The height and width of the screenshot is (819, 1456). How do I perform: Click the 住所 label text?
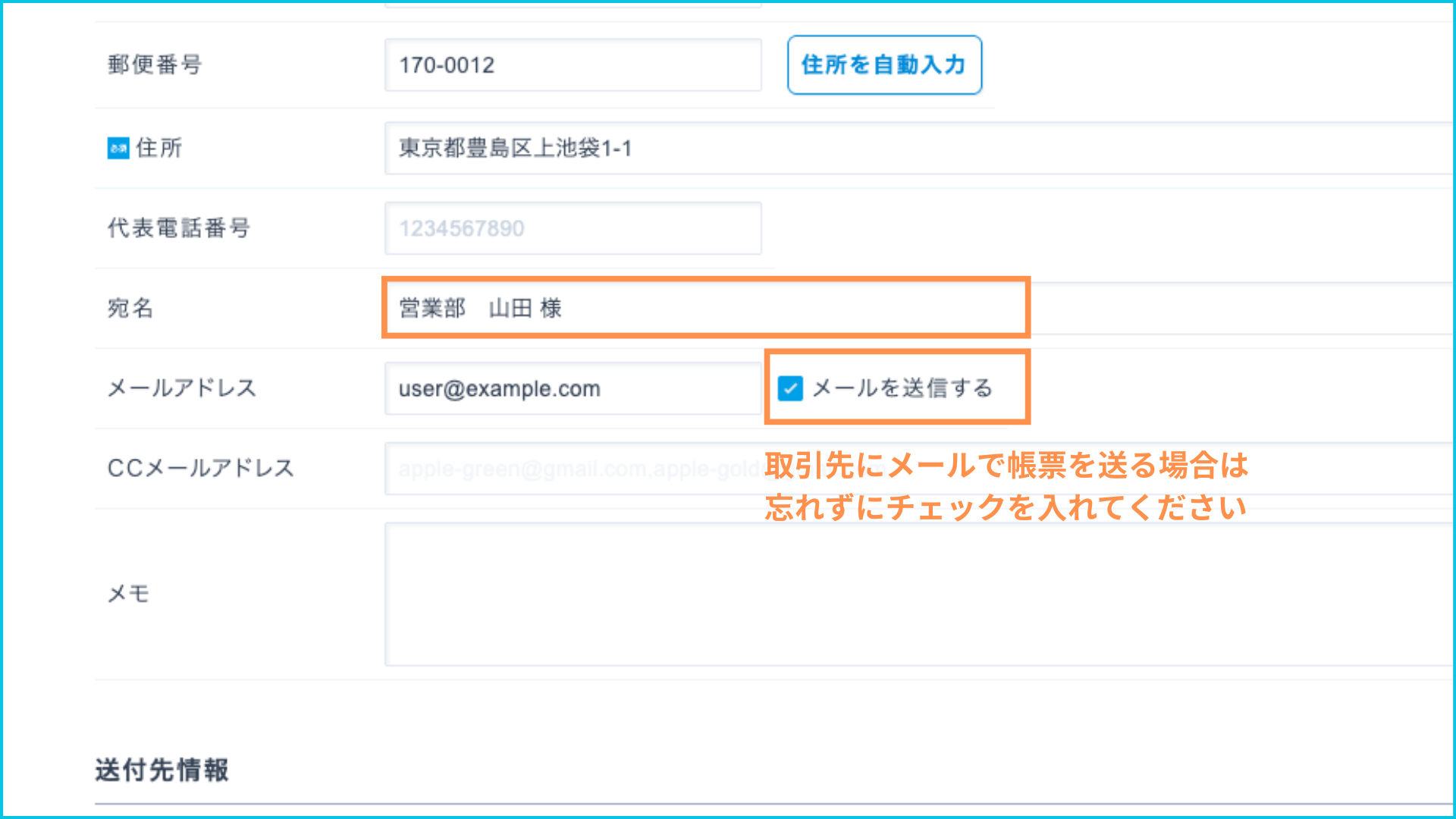(x=159, y=148)
